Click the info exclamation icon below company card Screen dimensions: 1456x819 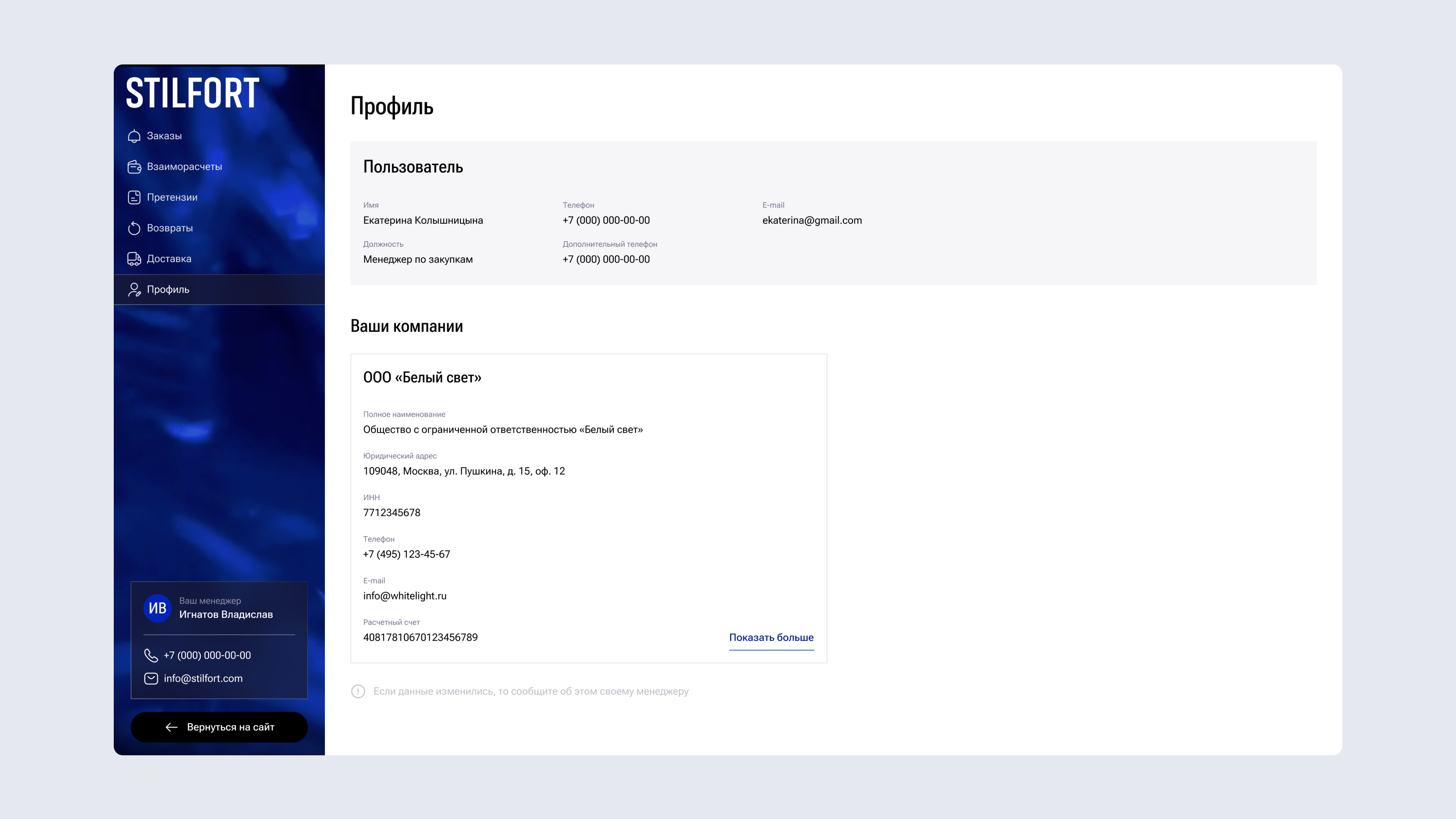[358, 691]
